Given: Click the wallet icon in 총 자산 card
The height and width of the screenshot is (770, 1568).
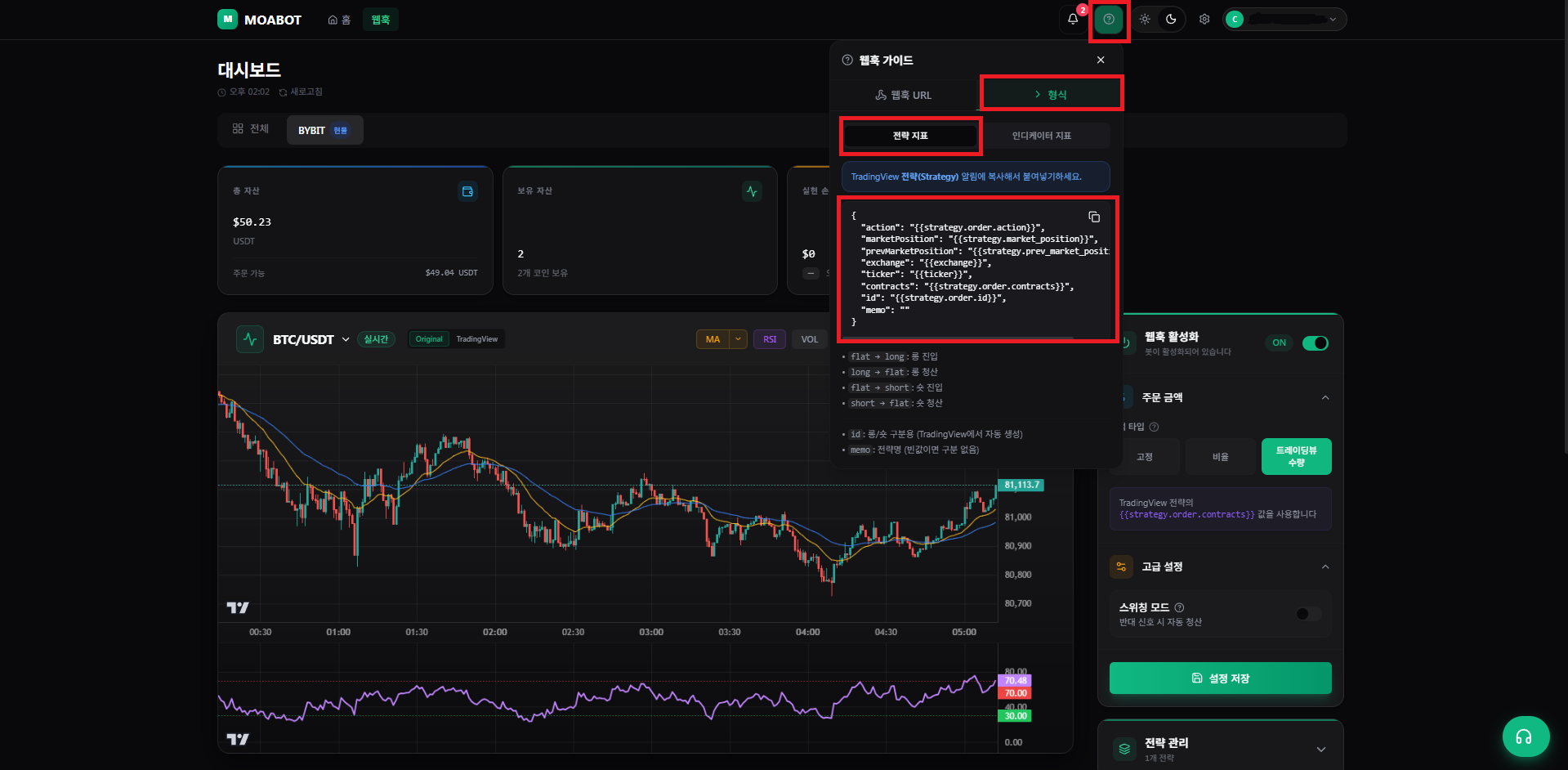Looking at the screenshot, I should 467,191.
